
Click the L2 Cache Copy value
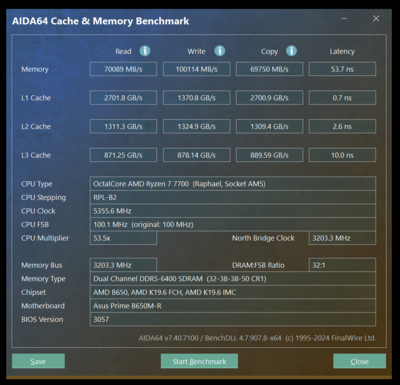(x=269, y=126)
